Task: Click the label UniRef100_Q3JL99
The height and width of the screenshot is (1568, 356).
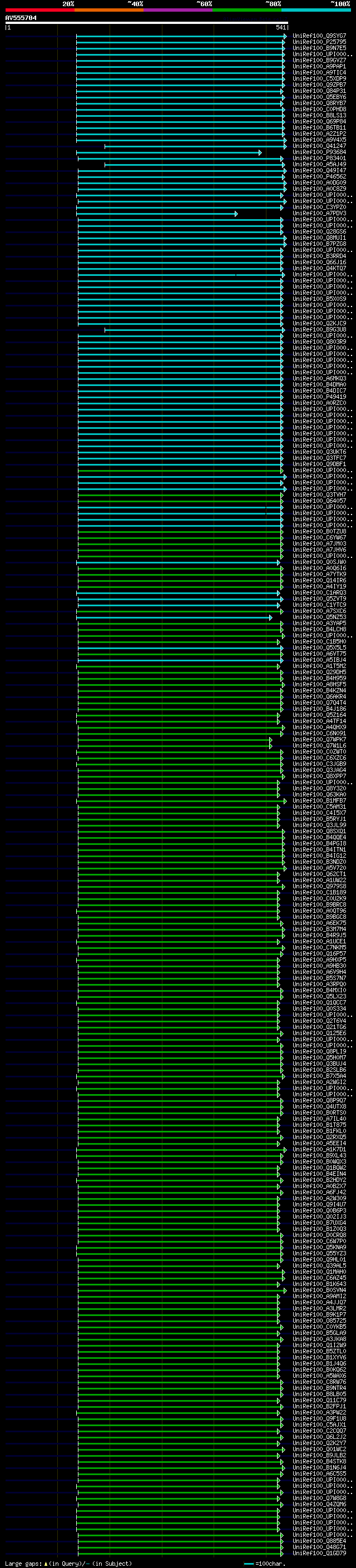Action: click(319, 825)
